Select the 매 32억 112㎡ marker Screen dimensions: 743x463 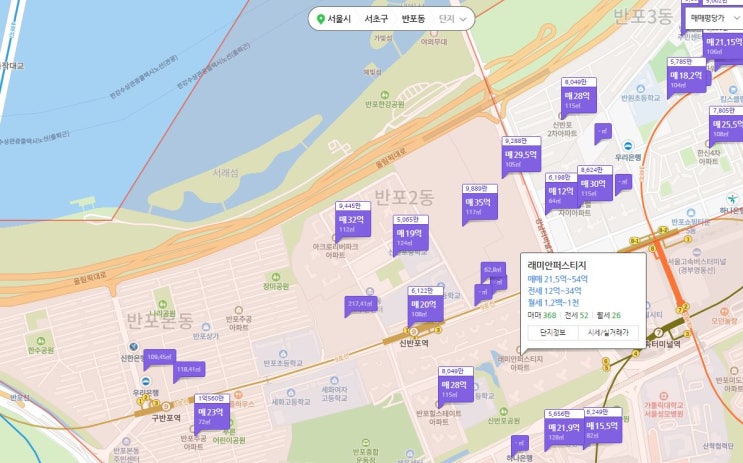point(353,219)
